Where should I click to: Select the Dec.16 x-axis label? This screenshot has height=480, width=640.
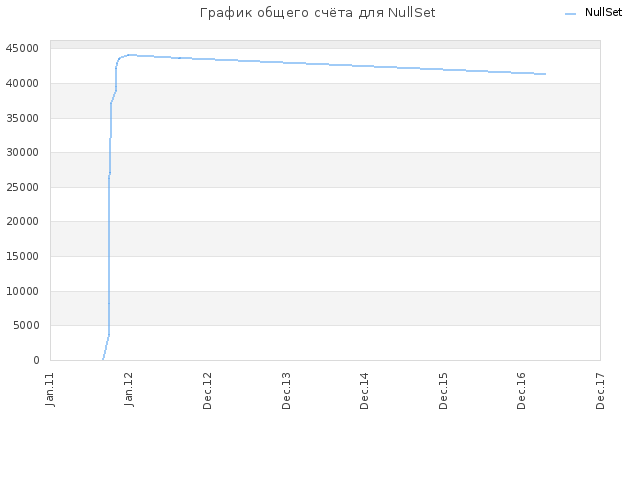tap(521, 391)
